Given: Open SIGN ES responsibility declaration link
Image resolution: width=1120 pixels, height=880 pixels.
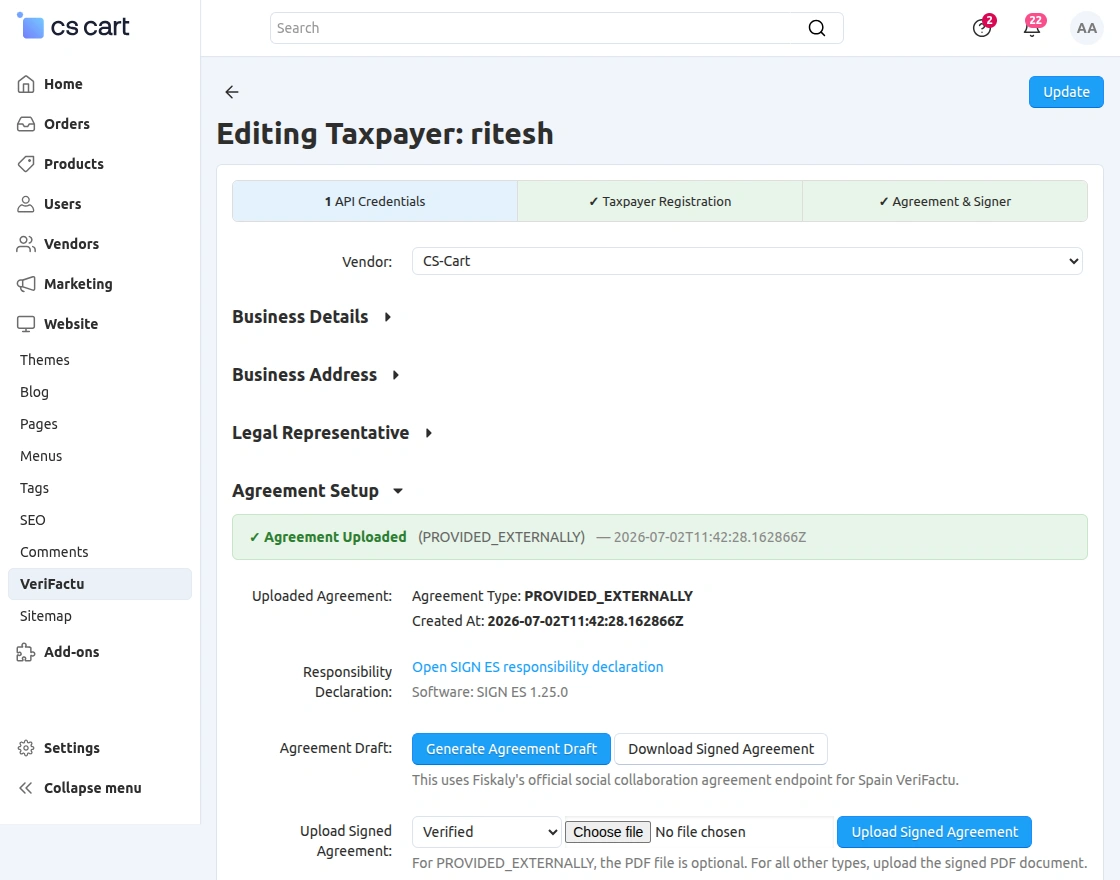Looking at the screenshot, I should [x=538, y=667].
